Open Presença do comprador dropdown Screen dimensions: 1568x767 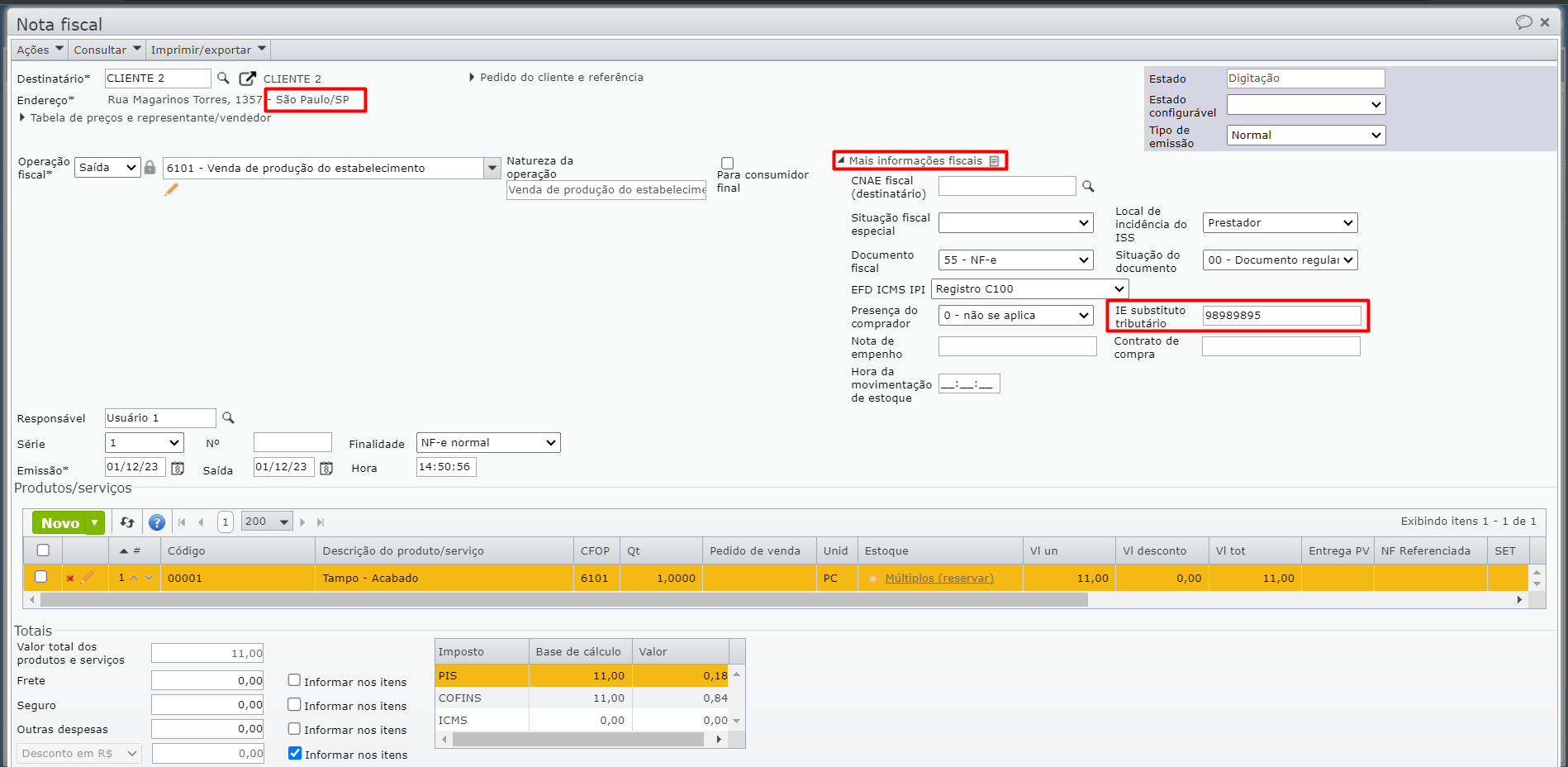click(x=1016, y=316)
